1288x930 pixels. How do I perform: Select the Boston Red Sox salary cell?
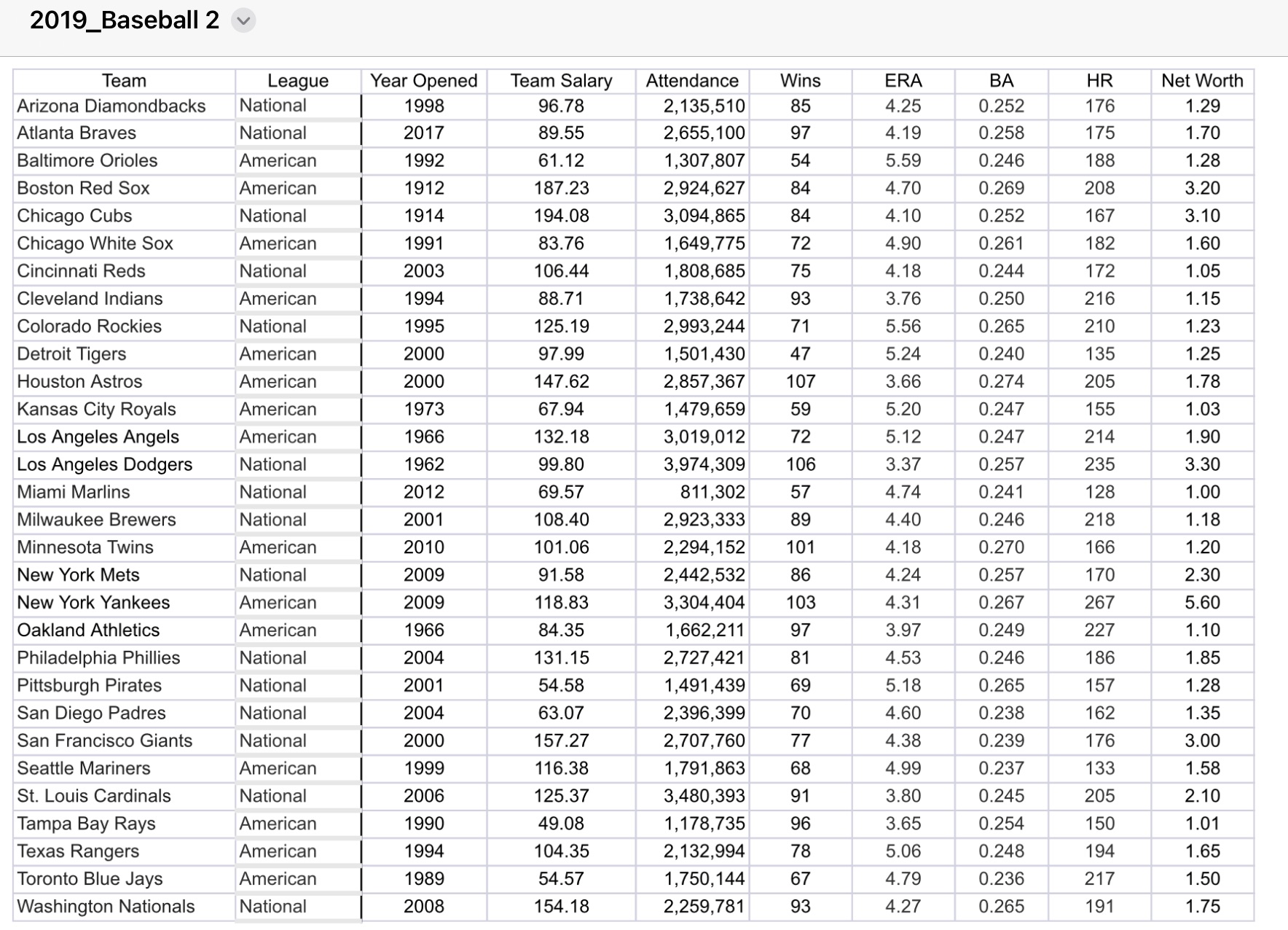click(x=561, y=188)
